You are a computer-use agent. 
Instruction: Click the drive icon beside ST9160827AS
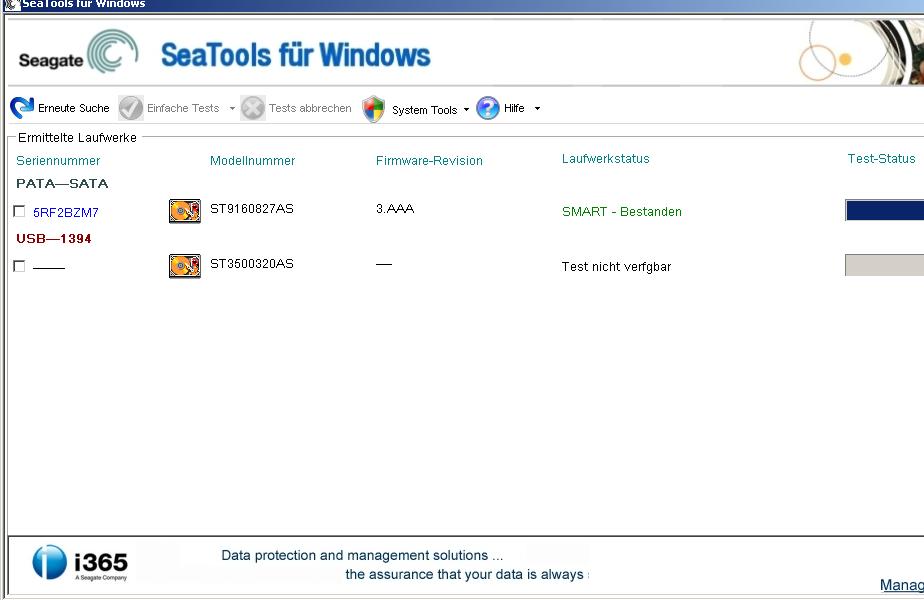(x=184, y=211)
